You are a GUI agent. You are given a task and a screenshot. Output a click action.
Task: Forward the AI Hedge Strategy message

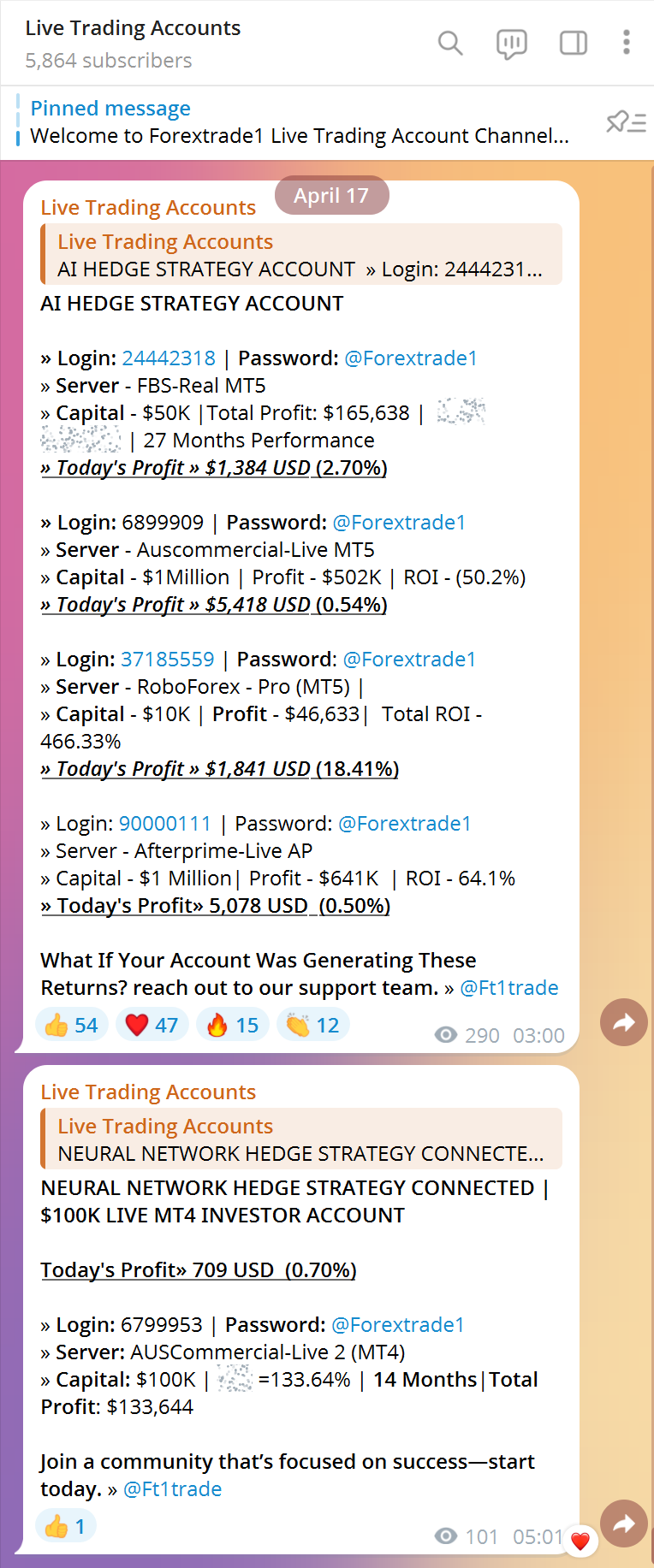pos(624,1022)
